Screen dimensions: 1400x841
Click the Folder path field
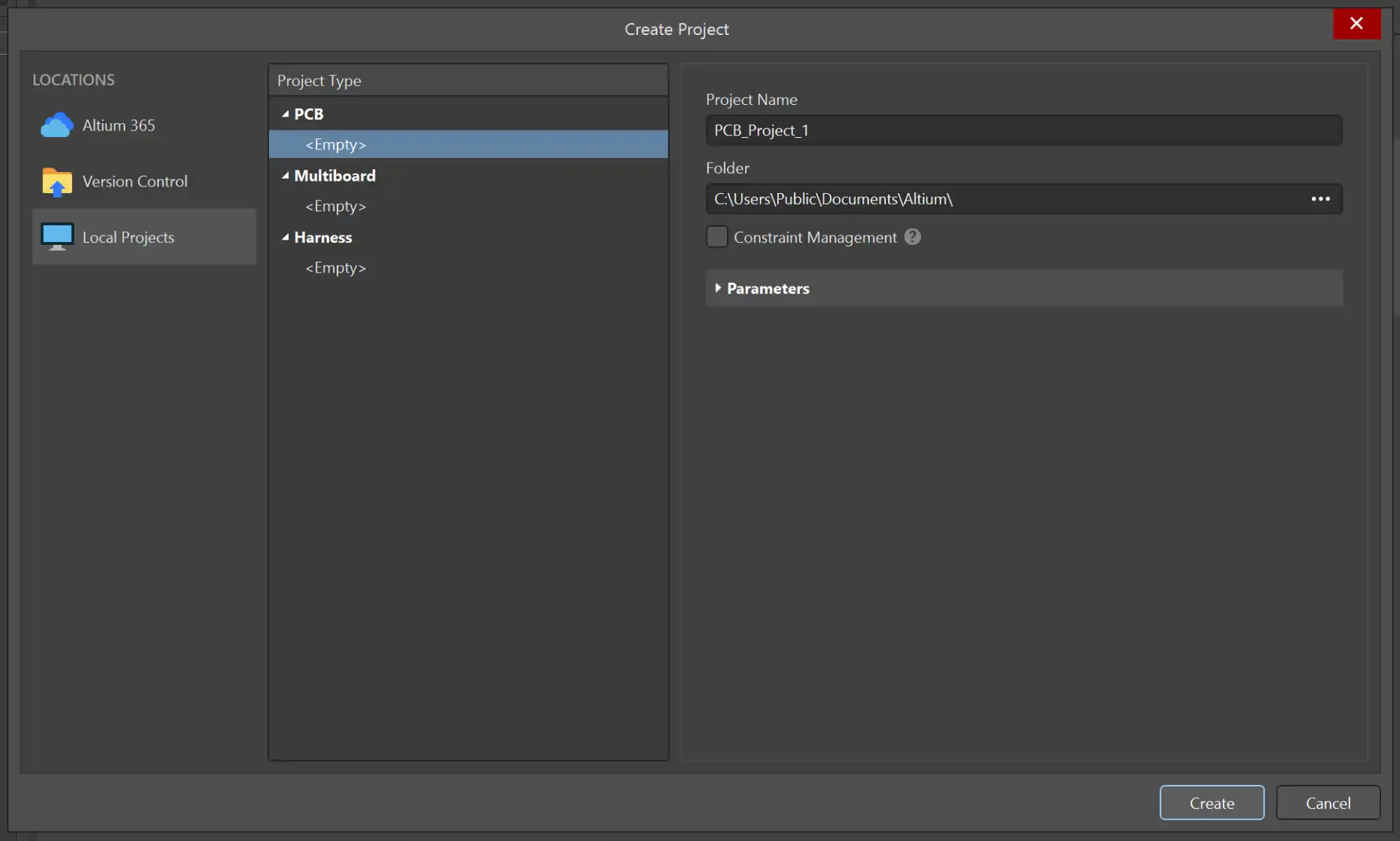click(x=1006, y=199)
